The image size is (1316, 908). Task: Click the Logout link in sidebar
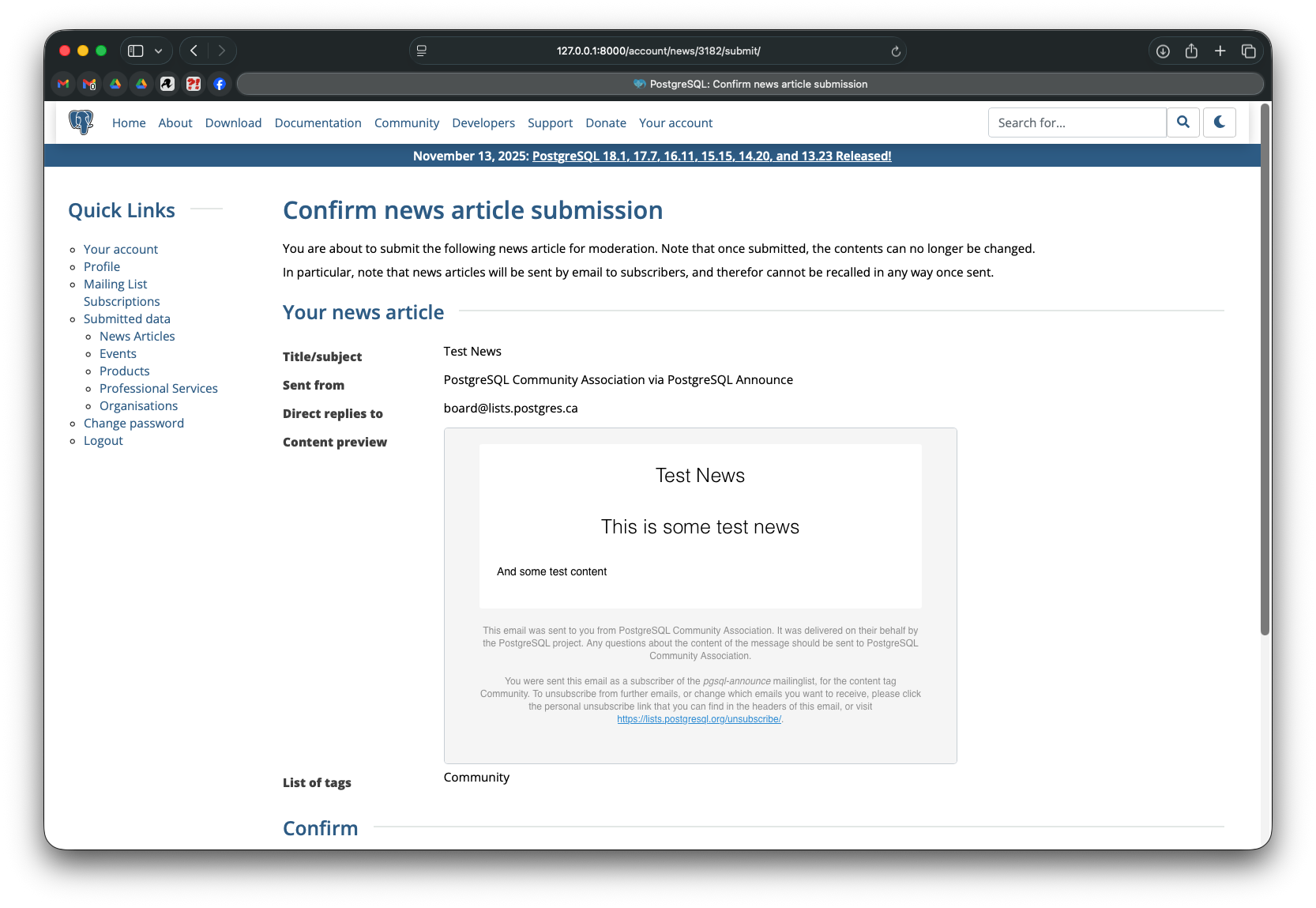tap(103, 441)
